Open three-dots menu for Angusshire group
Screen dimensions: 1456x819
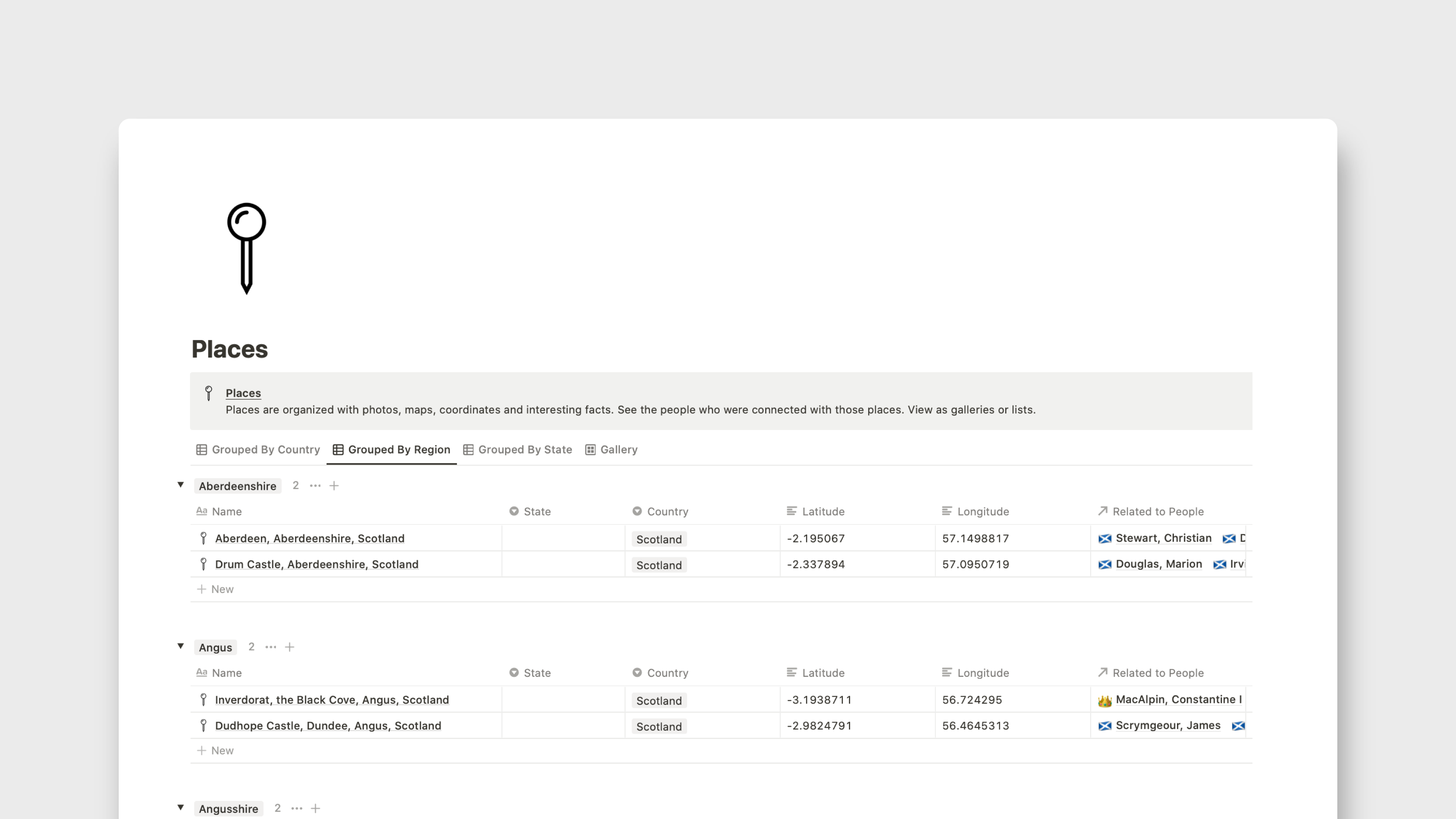click(x=297, y=808)
